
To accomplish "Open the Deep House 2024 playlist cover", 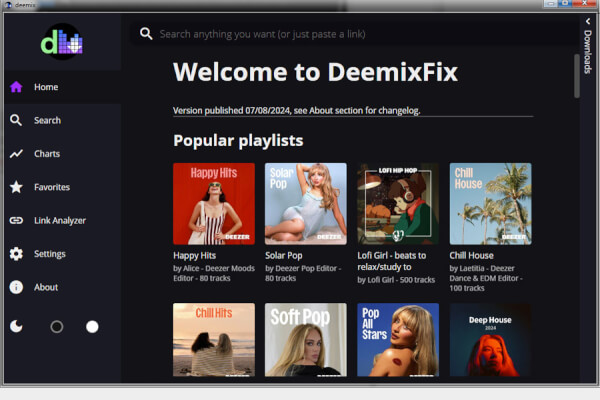I will [491, 340].
